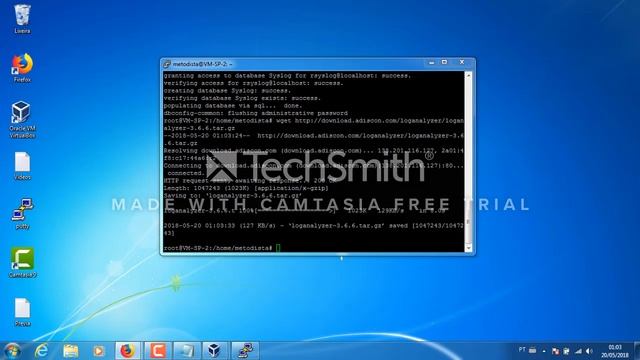640x360 pixels.
Task: Open the PuTTY system menu icon in the title bar
Action: [167, 64]
